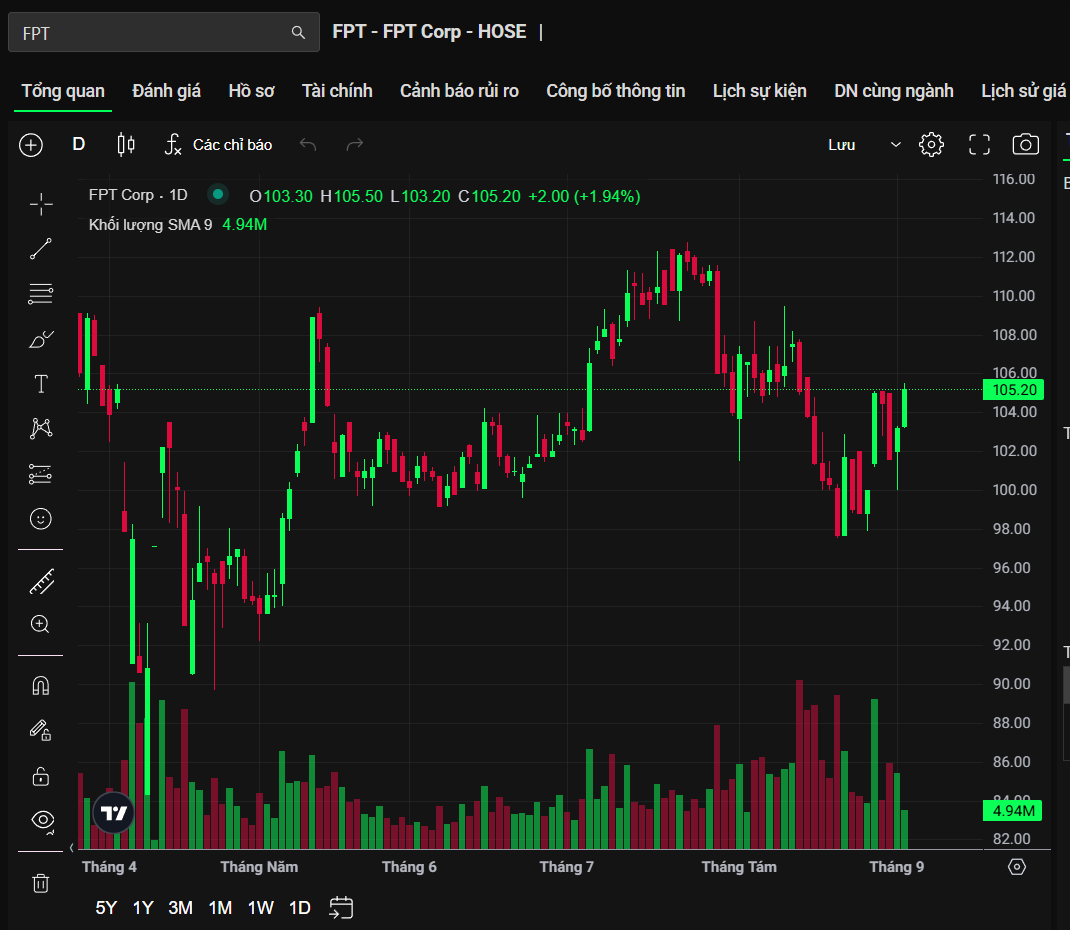Click the Tháng Tám time axis label
1070x930 pixels.
tap(739, 867)
